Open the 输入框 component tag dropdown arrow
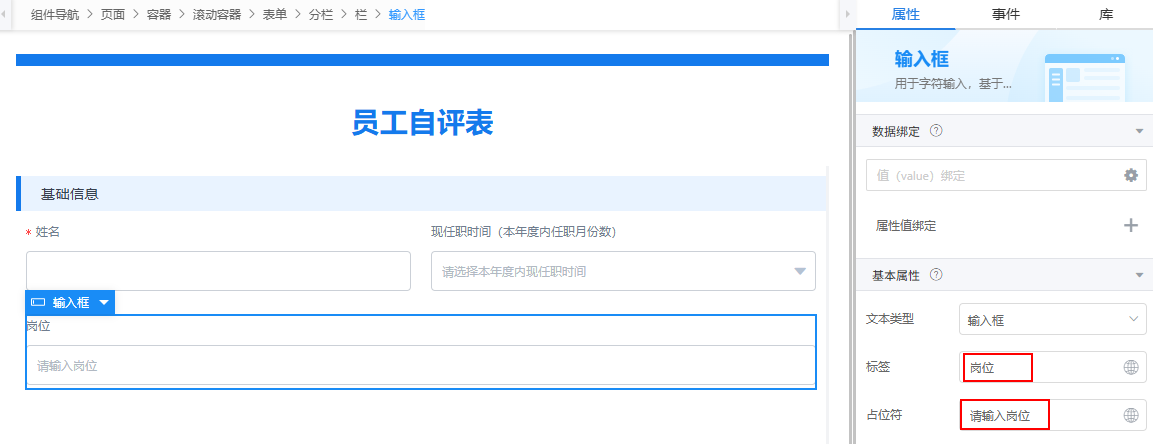This screenshot has width=1153, height=444. [x=104, y=302]
